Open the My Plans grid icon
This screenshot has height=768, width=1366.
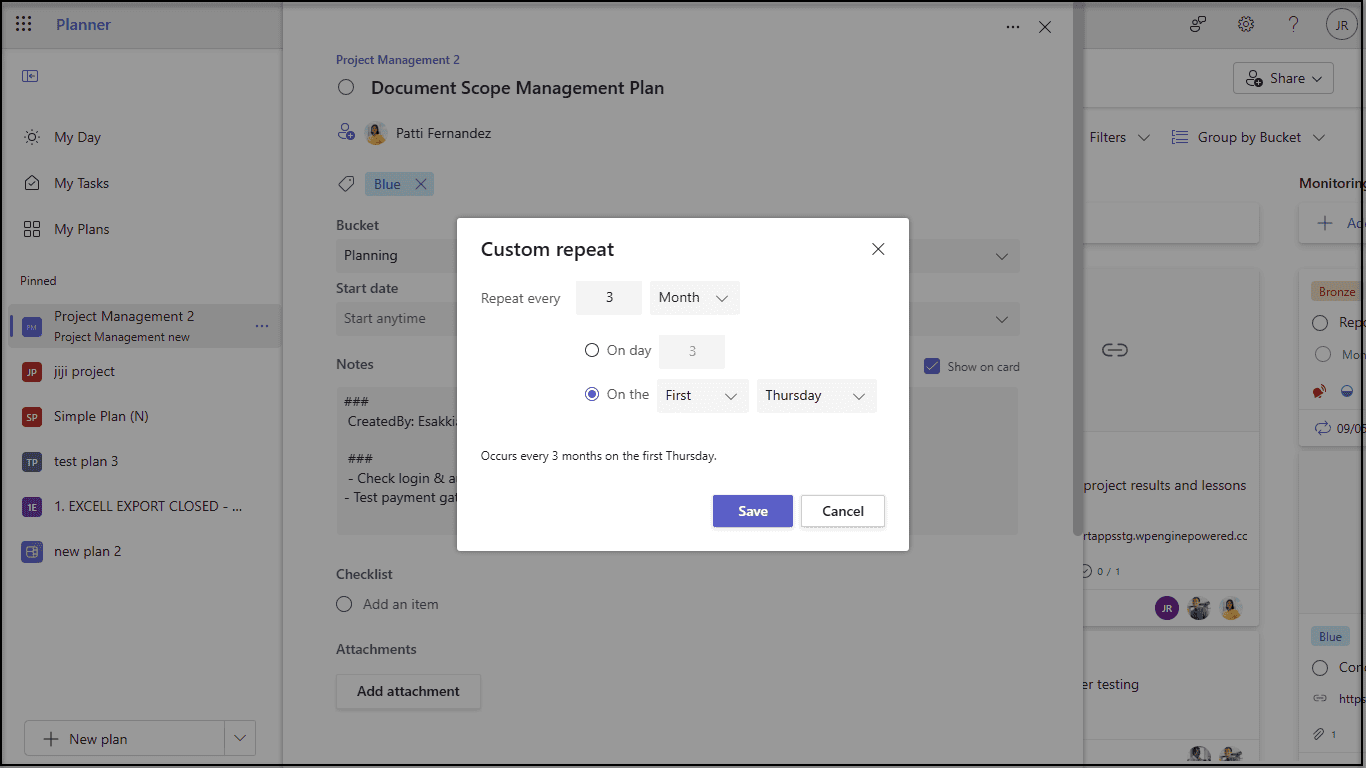click(32, 229)
